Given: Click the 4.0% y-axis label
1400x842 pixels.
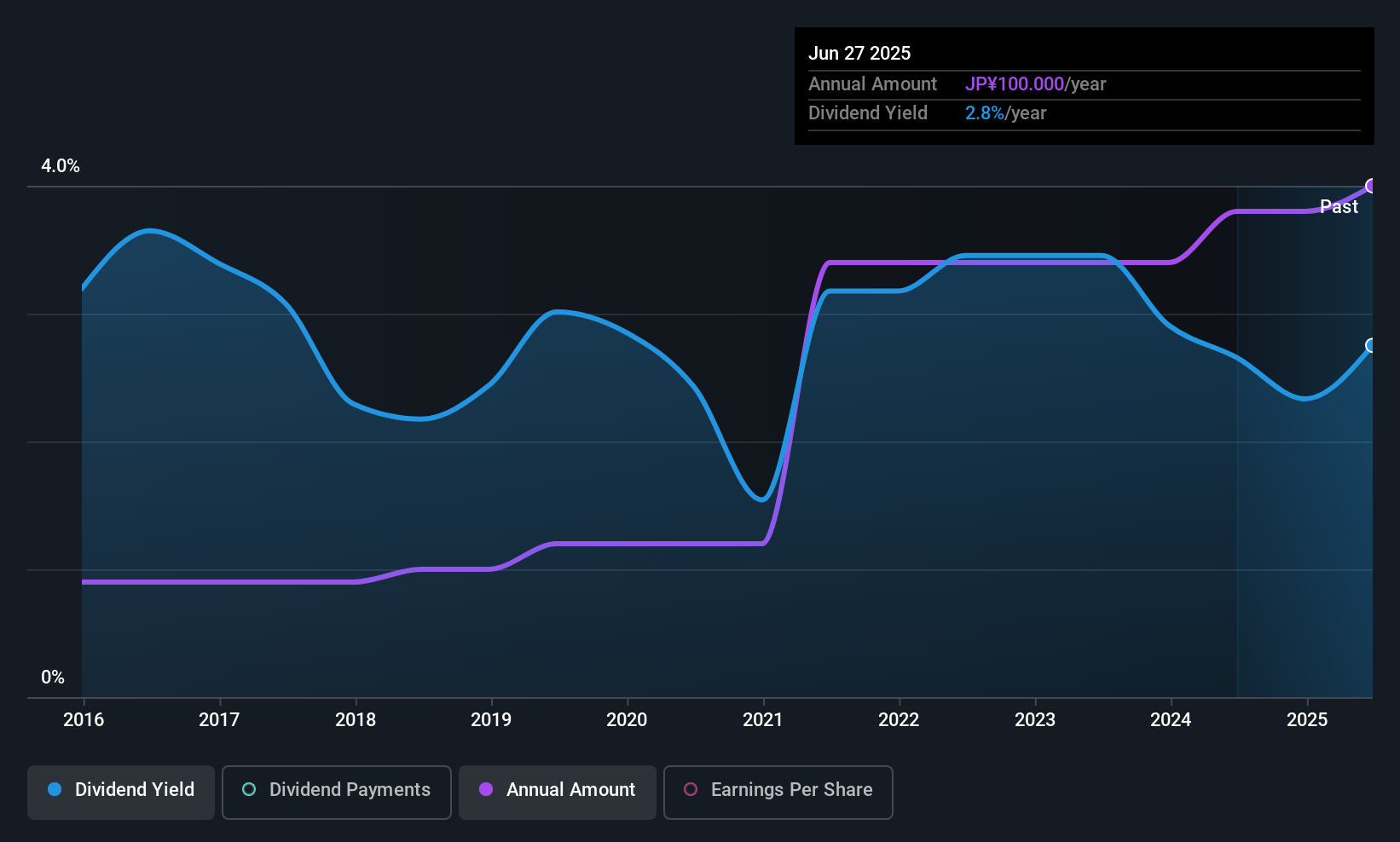Looking at the screenshot, I should click(x=61, y=166).
